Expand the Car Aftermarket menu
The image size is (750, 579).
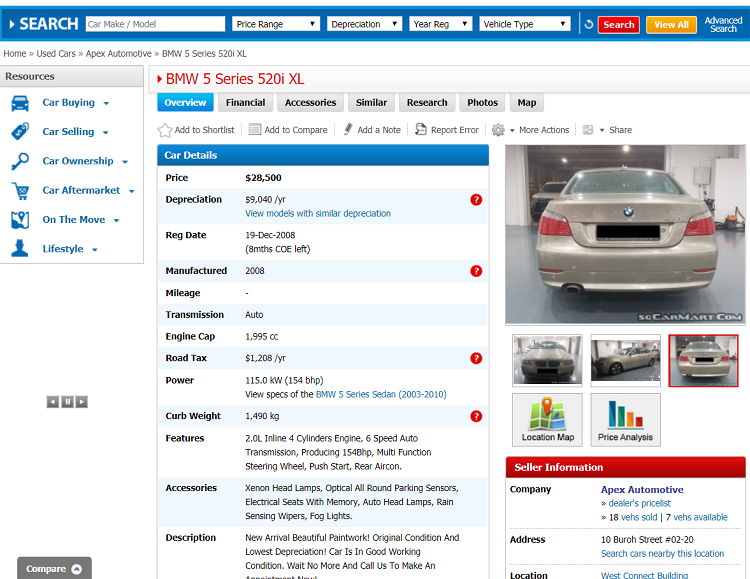coord(132,191)
